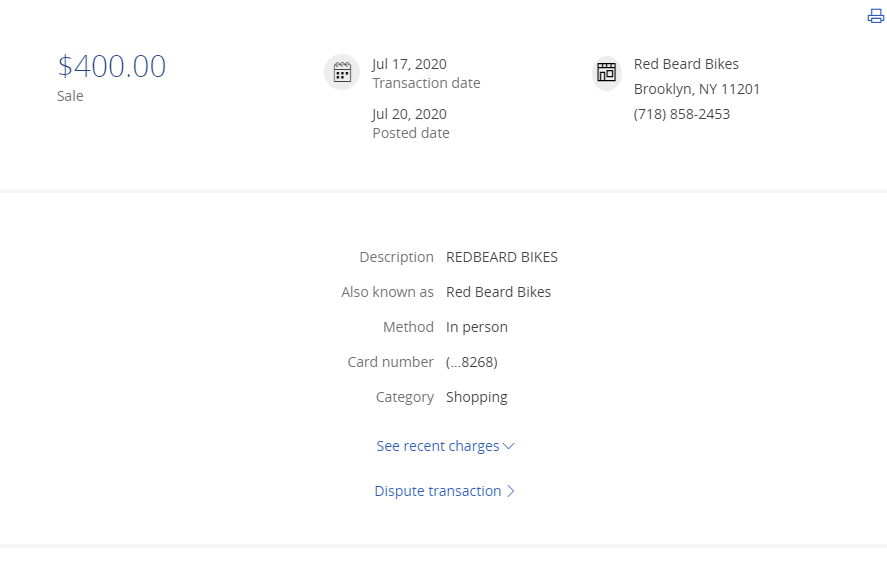Click the Jul 20, 2020 posted date
887x565 pixels.
(x=410, y=114)
